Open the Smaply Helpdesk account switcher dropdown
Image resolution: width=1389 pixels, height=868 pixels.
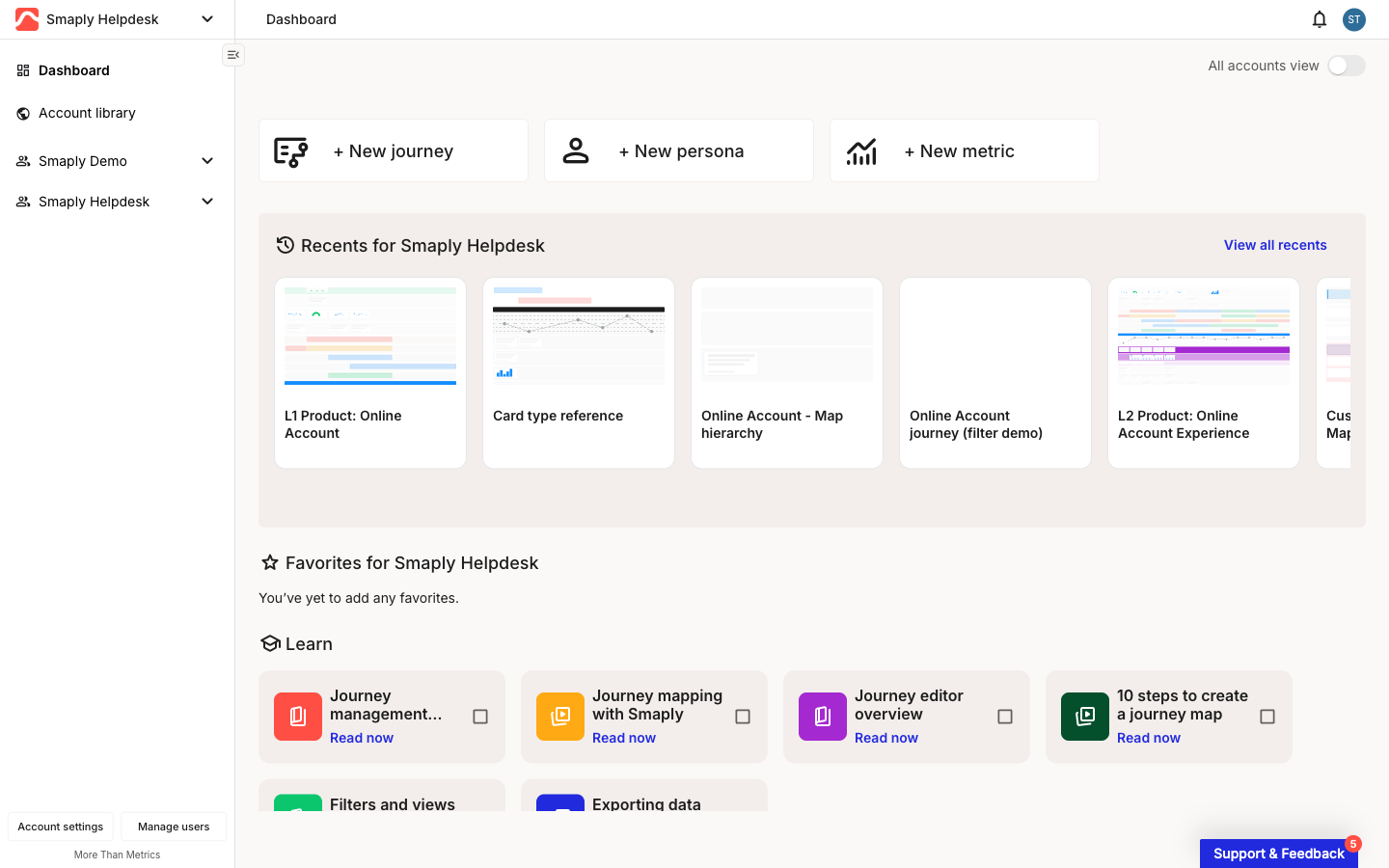207,19
